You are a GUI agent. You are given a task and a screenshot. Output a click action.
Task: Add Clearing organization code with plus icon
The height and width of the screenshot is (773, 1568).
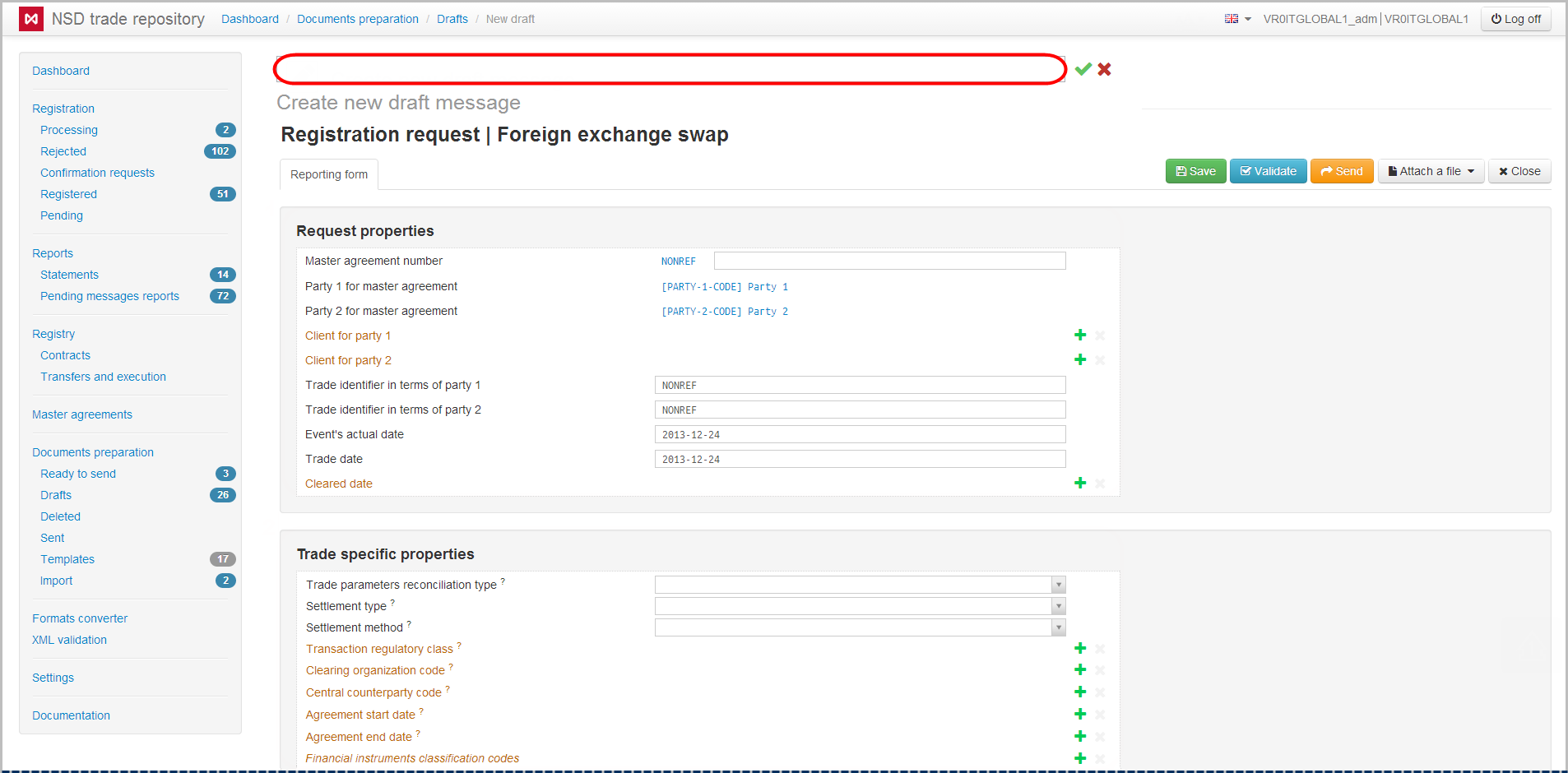[x=1080, y=670]
